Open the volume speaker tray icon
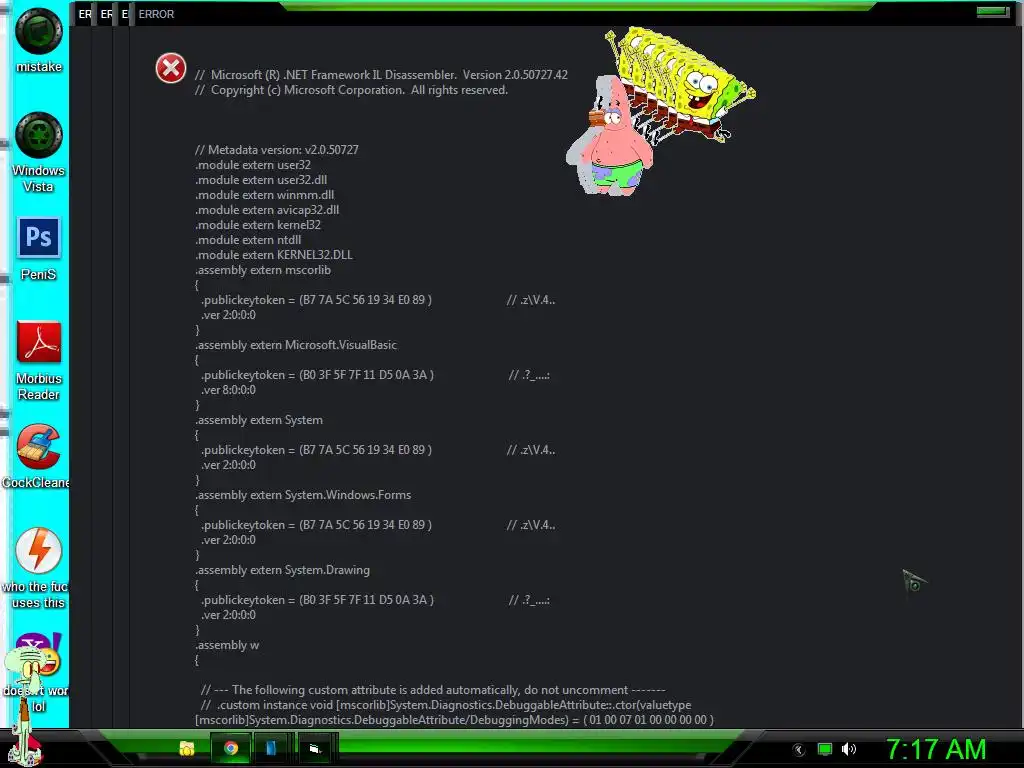 pyautogui.click(x=849, y=749)
